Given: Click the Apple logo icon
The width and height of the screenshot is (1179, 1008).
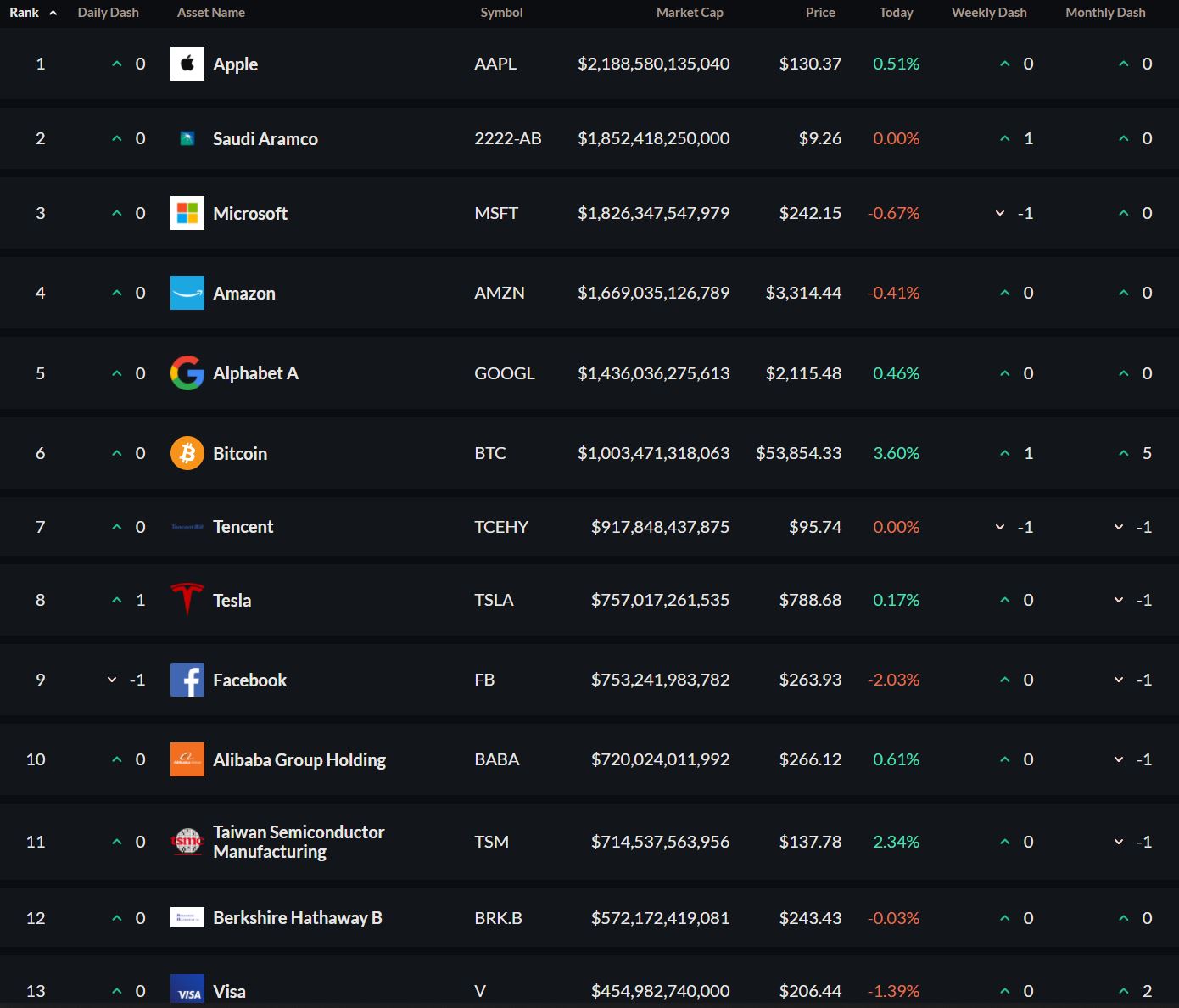Looking at the screenshot, I should [187, 64].
